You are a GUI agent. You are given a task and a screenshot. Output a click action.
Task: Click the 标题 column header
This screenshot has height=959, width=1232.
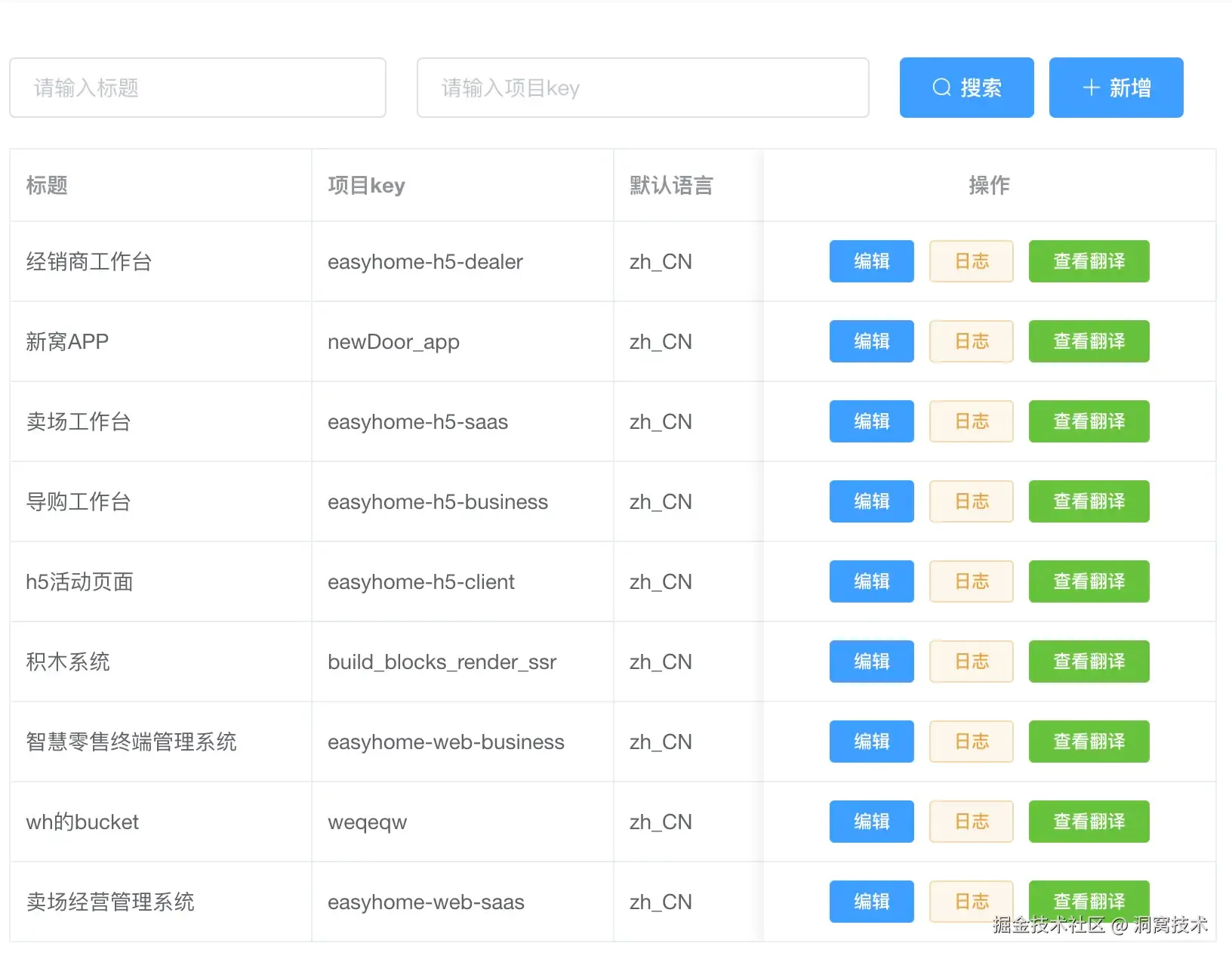pos(47,185)
